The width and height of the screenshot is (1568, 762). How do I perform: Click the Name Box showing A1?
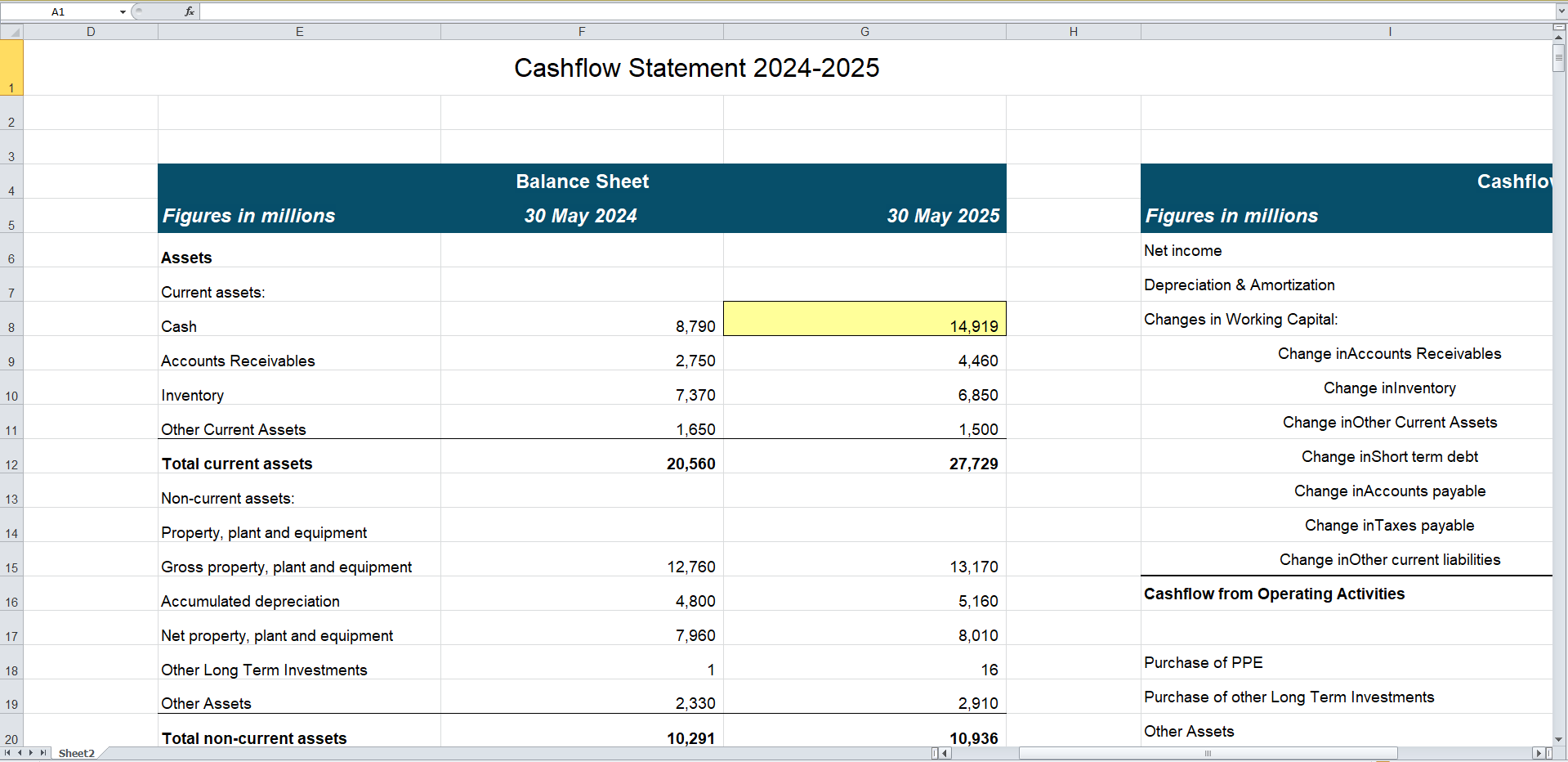[59, 11]
